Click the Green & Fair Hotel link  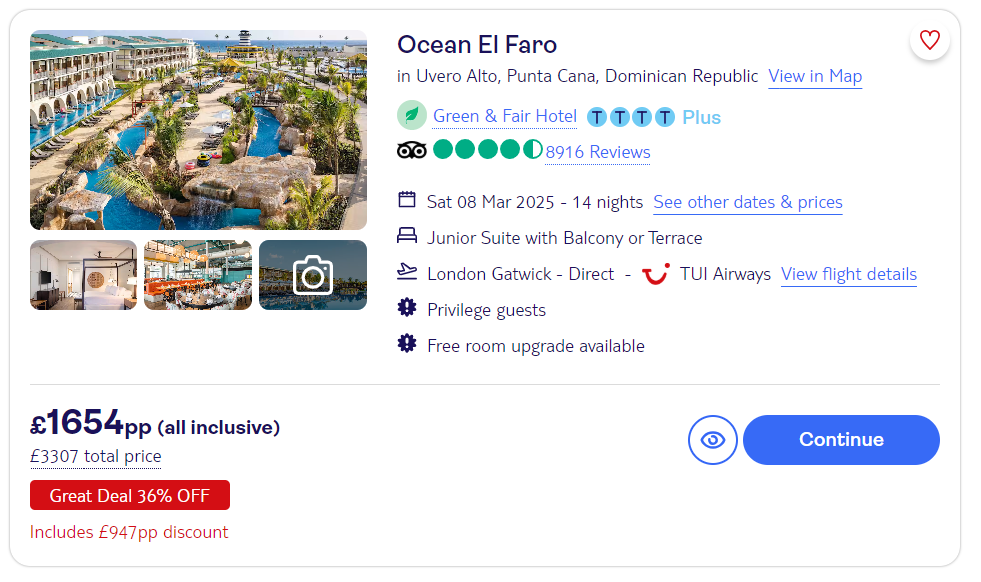pyautogui.click(x=505, y=117)
